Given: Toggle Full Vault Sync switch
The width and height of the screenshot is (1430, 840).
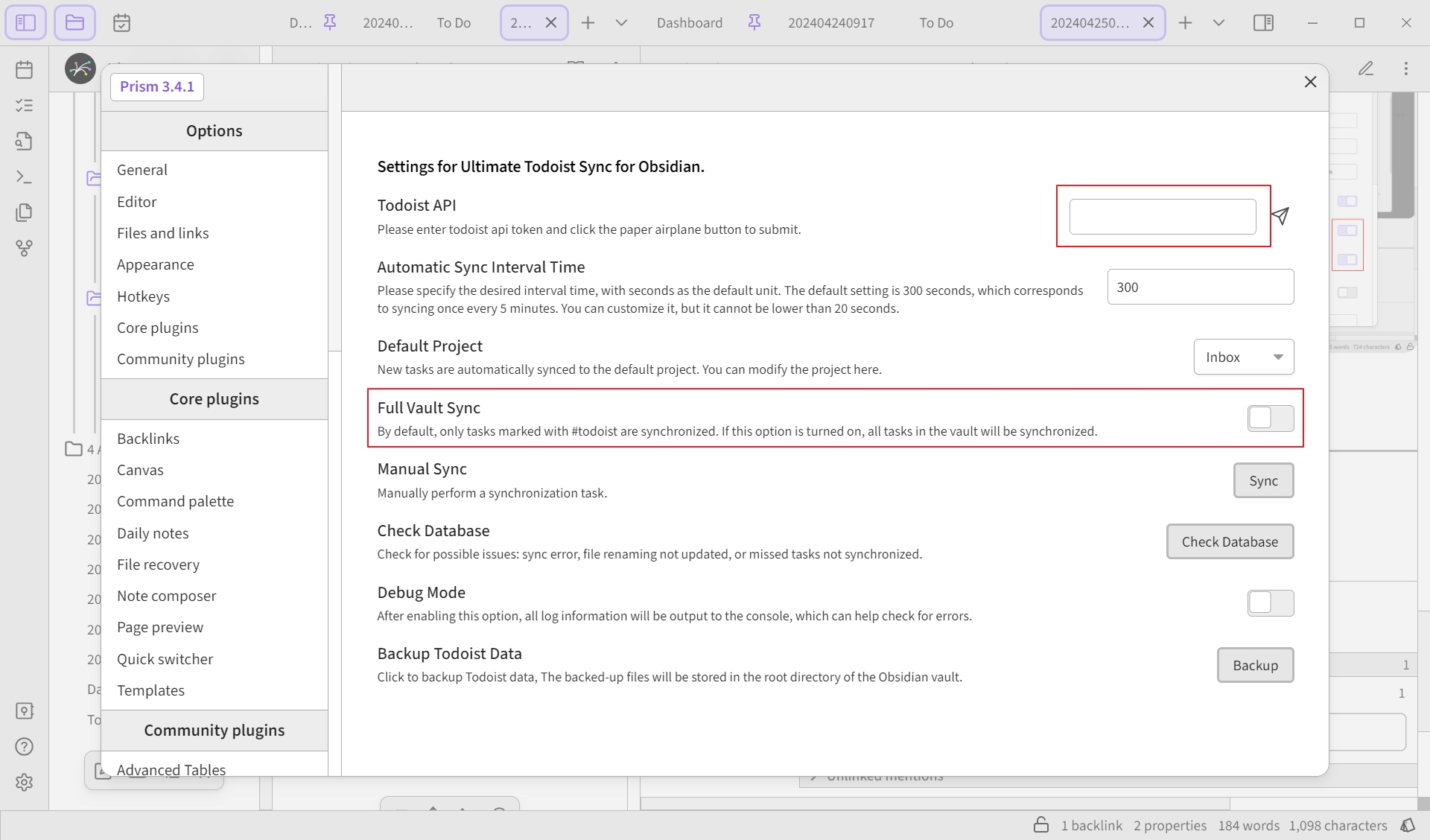Looking at the screenshot, I should [1271, 418].
